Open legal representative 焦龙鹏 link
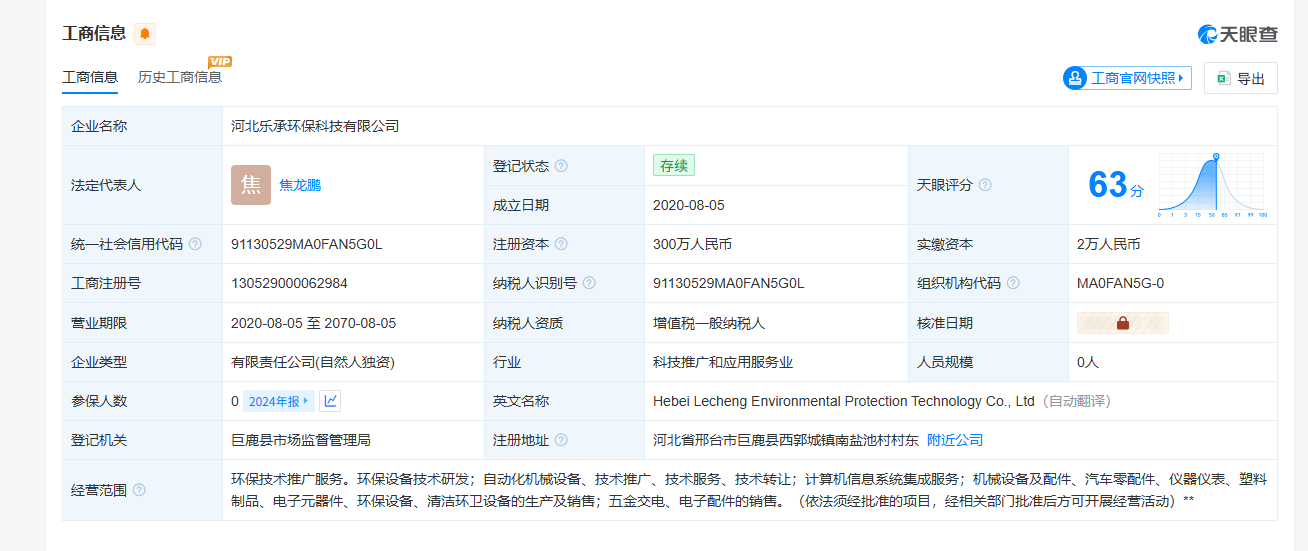This screenshot has height=551, width=1308. pos(300,185)
